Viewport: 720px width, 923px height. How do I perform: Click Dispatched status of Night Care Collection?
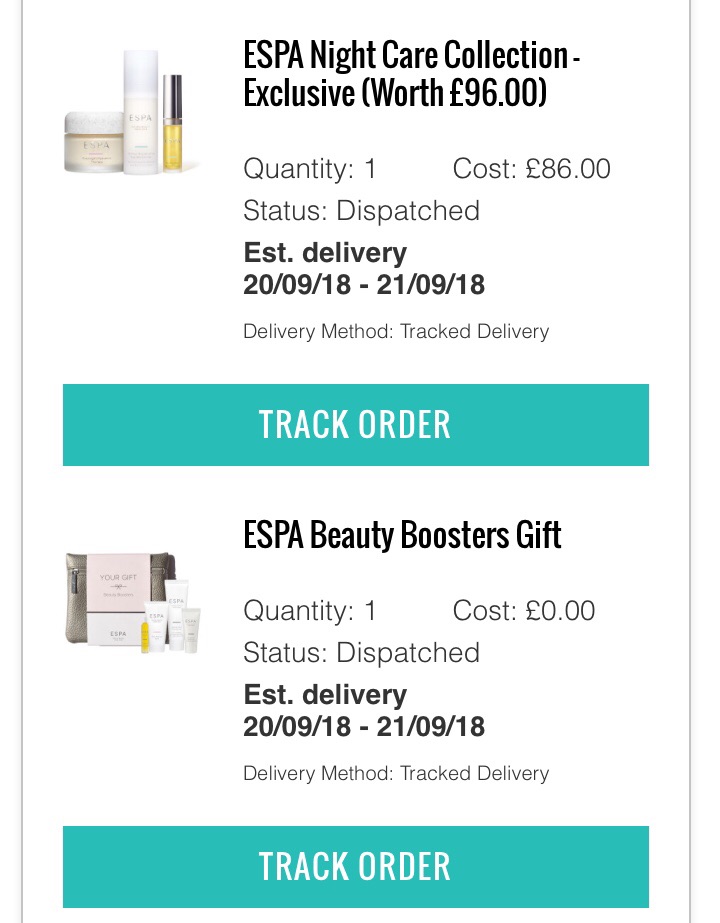click(x=408, y=211)
